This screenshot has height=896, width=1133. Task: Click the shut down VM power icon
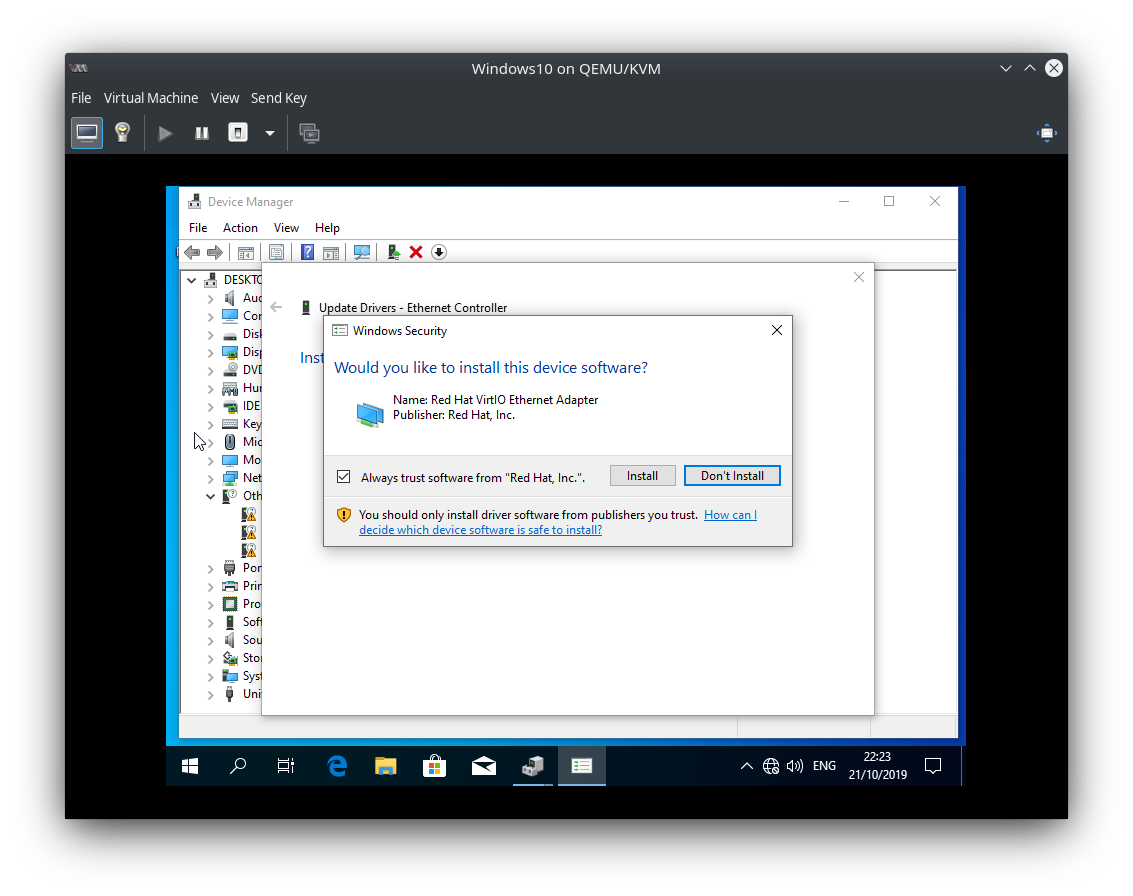pyautogui.click(x=238, y=133)
